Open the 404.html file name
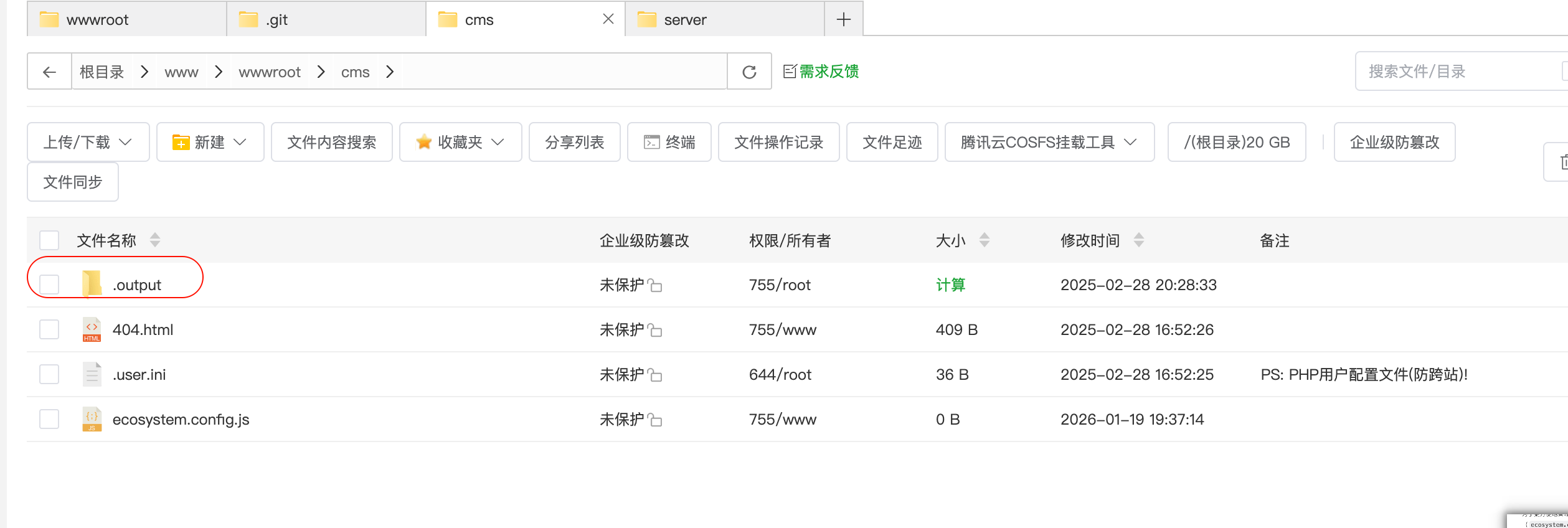 click(x=143, y=329)
